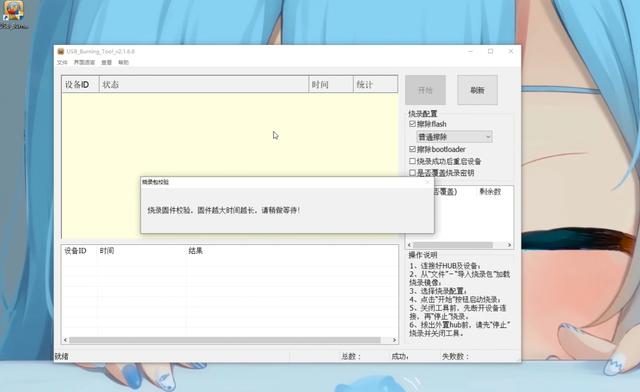Screen dimensions: 640x392
Task: Click the 结果 column header
Action: pos(196,251)
